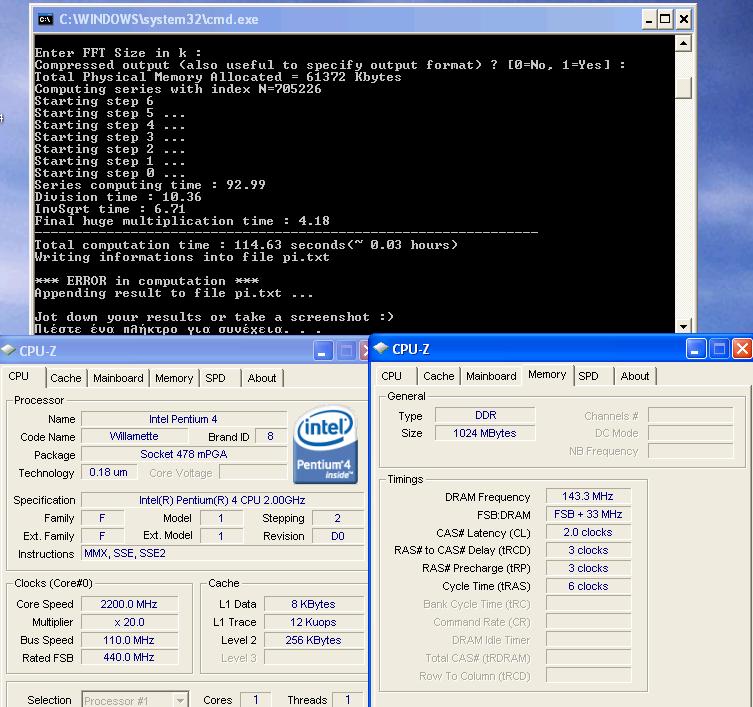753x707 pixels.
Task: Click the Multiplier value x 20.0
Action: point(130,622)
